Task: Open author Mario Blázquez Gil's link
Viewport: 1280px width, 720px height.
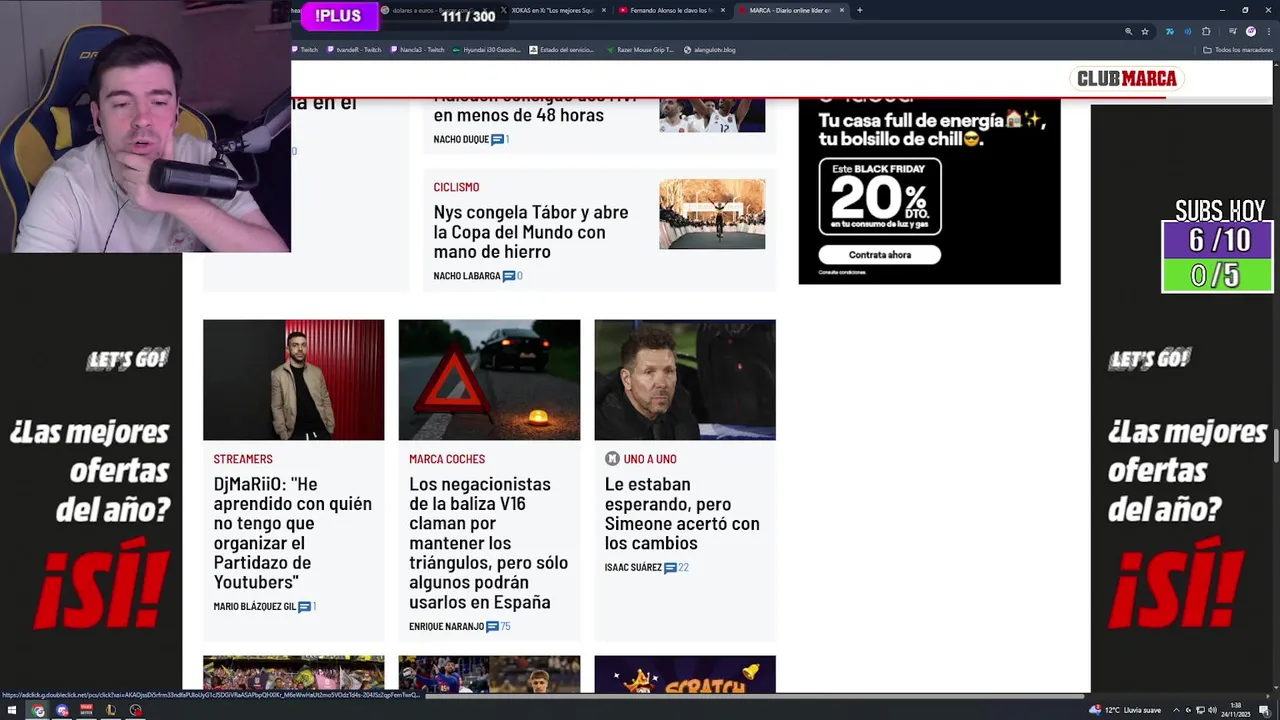Action: pyautogui.click(x=254, y=607)
